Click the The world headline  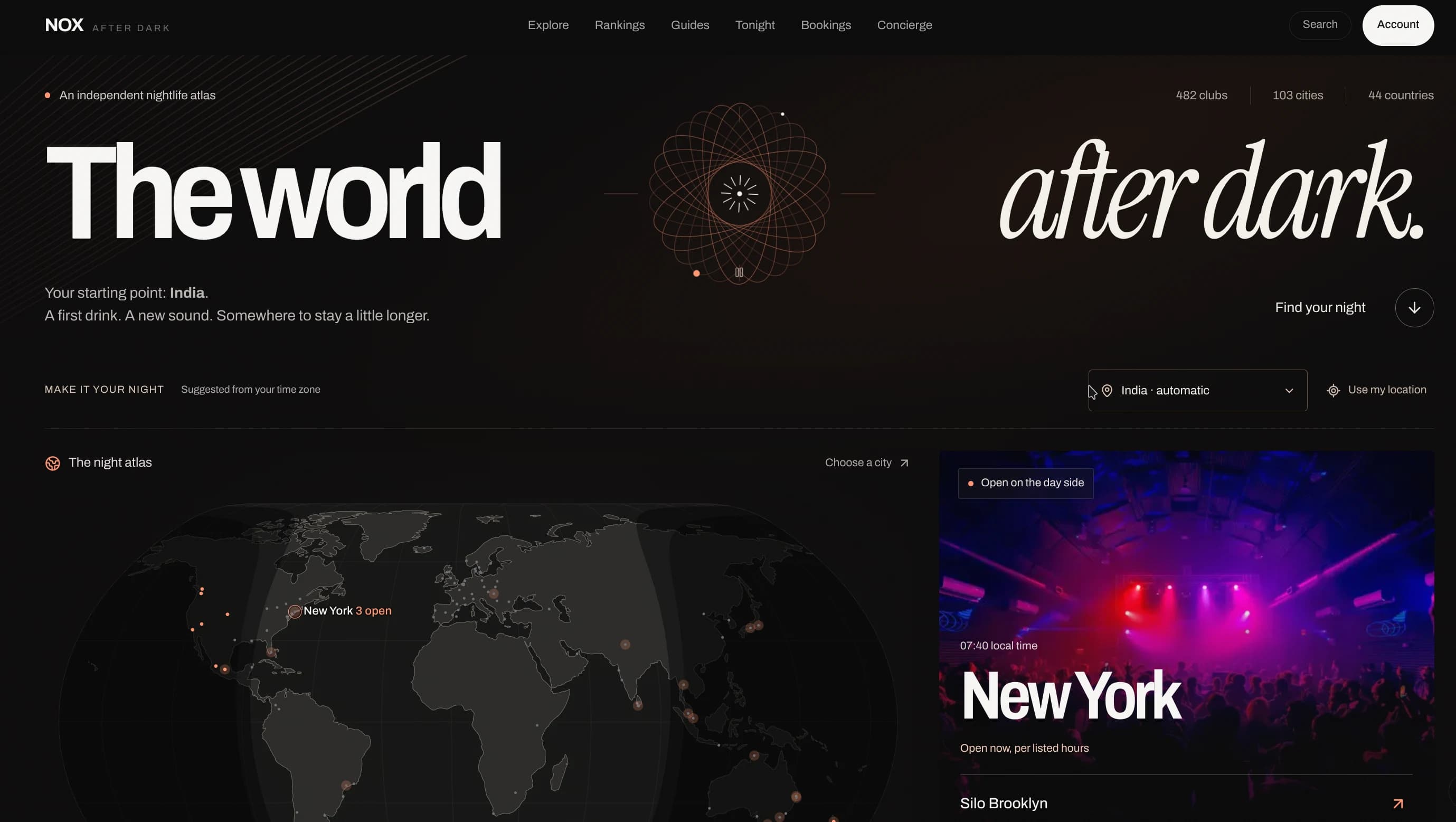click(x=273, y=191)
